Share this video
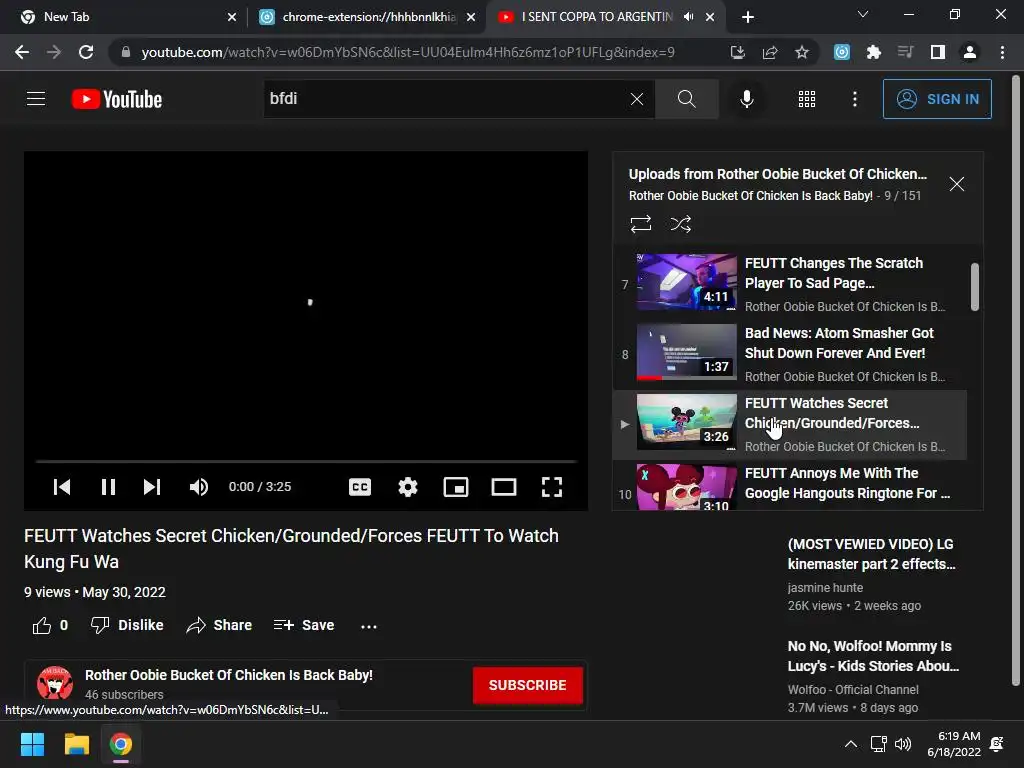 click(x=219, y=625)
